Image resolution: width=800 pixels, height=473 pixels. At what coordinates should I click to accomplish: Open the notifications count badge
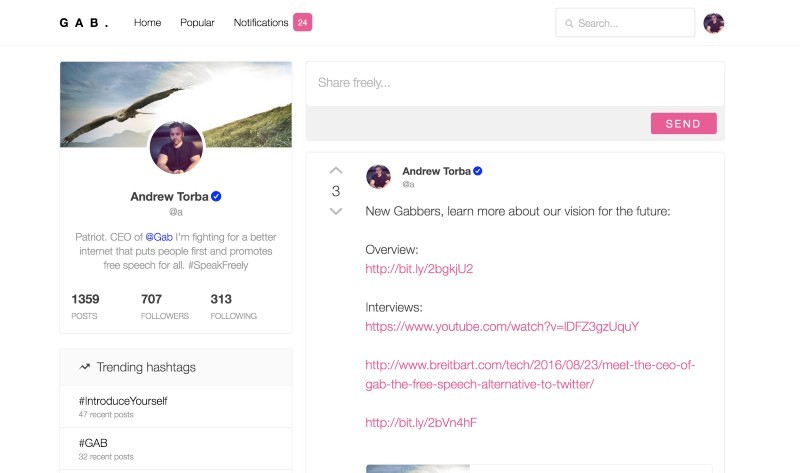pyautogui.click(x=302, y=22)
